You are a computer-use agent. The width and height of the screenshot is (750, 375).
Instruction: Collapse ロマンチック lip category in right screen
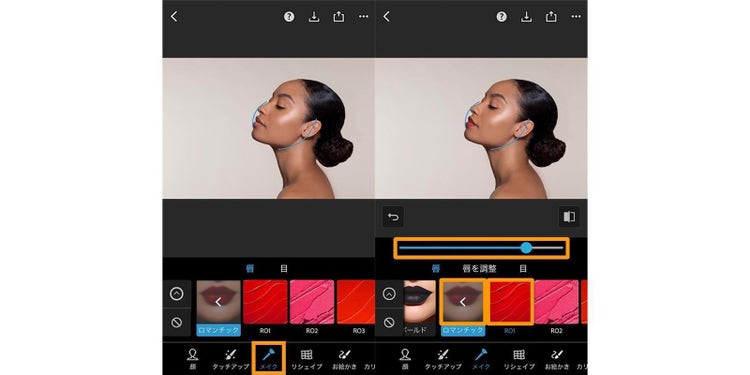[463, 308]
